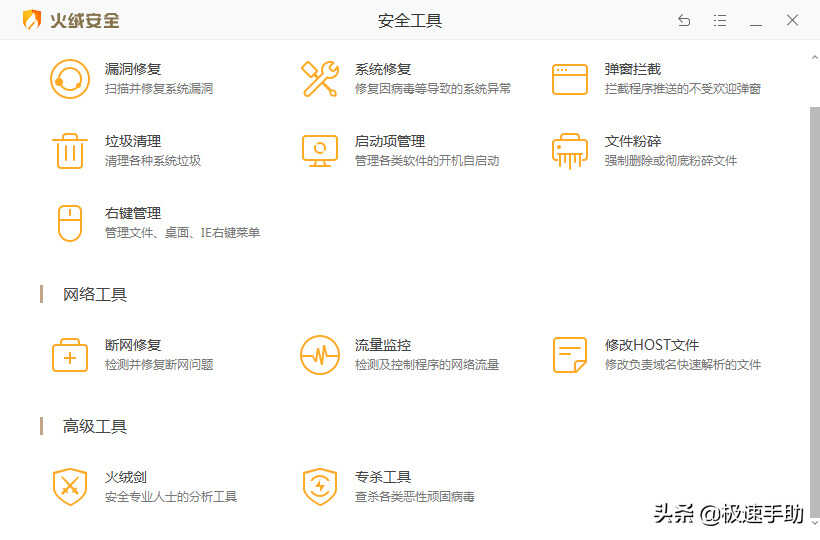Open 弹窗拦截 via its title
820x540 pixels.
(633, 69)
